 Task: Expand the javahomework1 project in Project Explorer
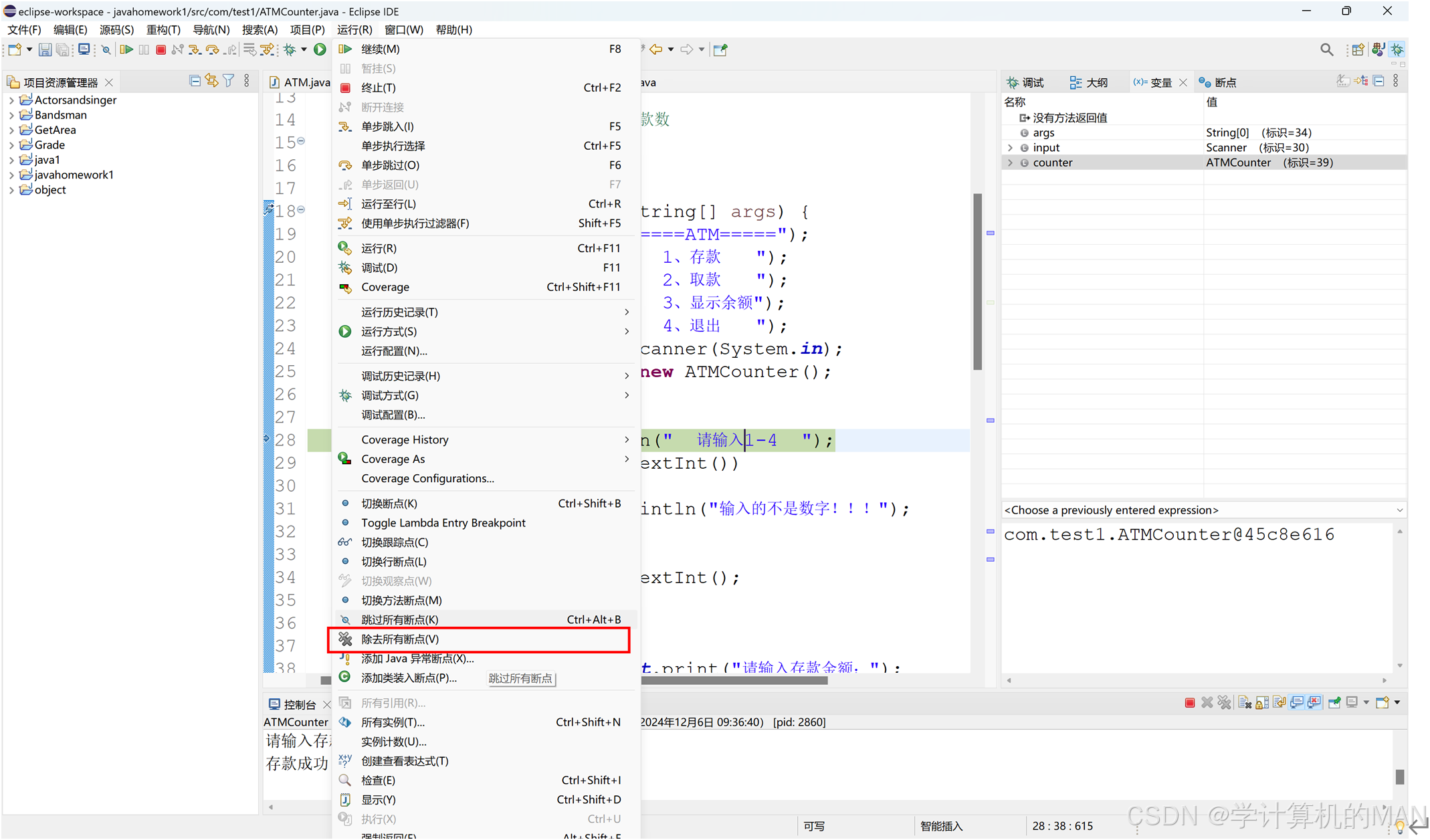[12, 175]
